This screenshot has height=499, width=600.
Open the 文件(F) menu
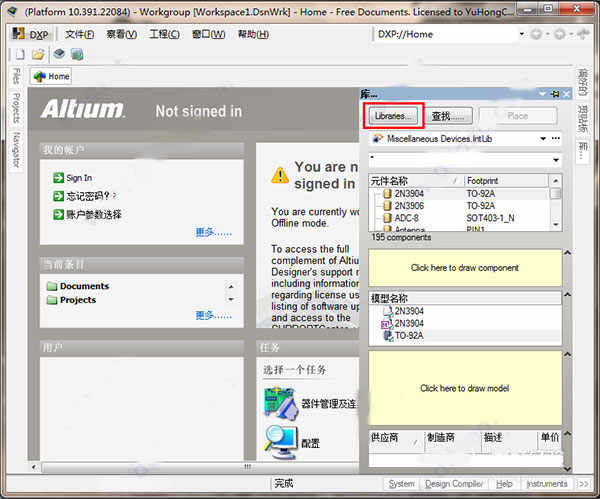pos(79,34)
